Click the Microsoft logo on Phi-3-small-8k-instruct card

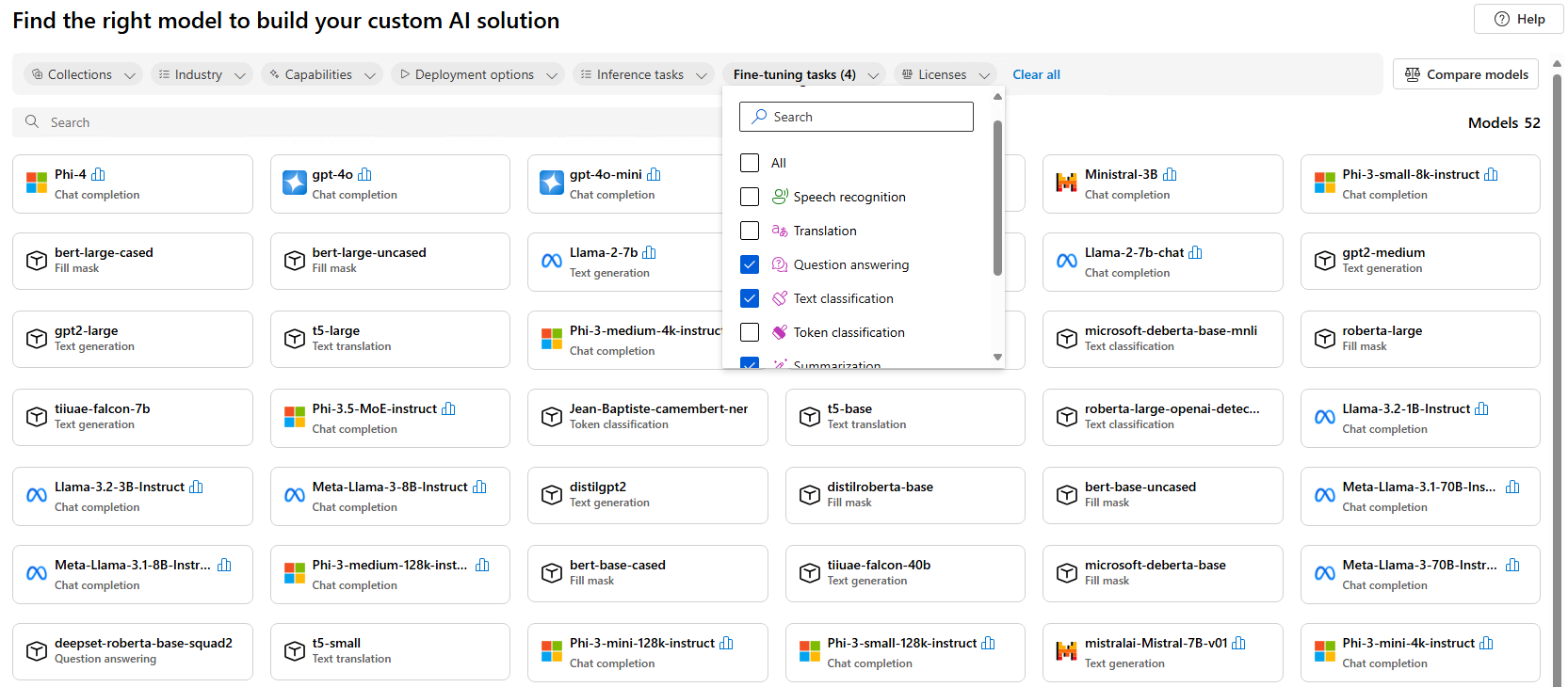(x=1324, y=183)
